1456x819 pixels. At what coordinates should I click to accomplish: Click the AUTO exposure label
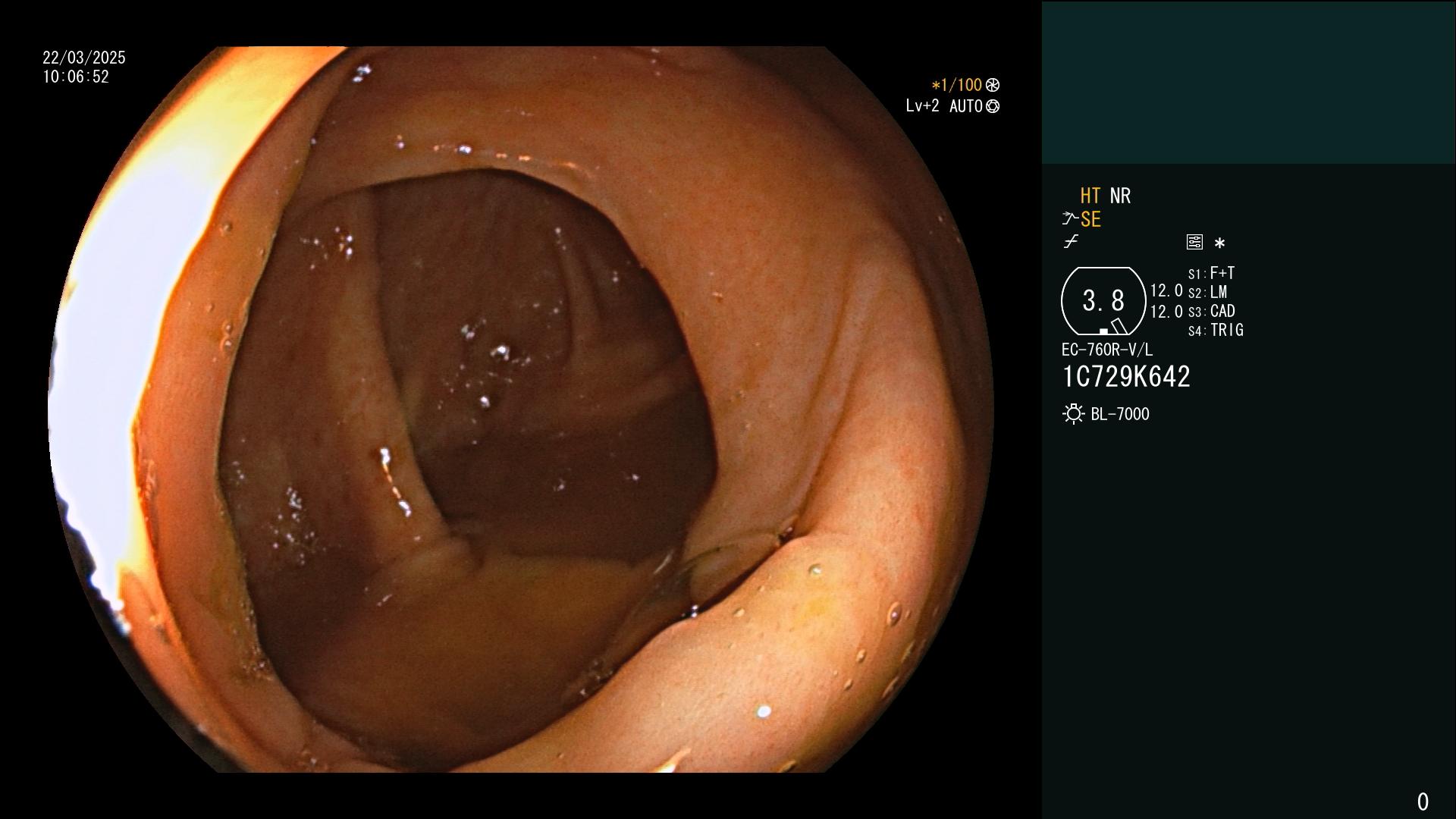966,106
